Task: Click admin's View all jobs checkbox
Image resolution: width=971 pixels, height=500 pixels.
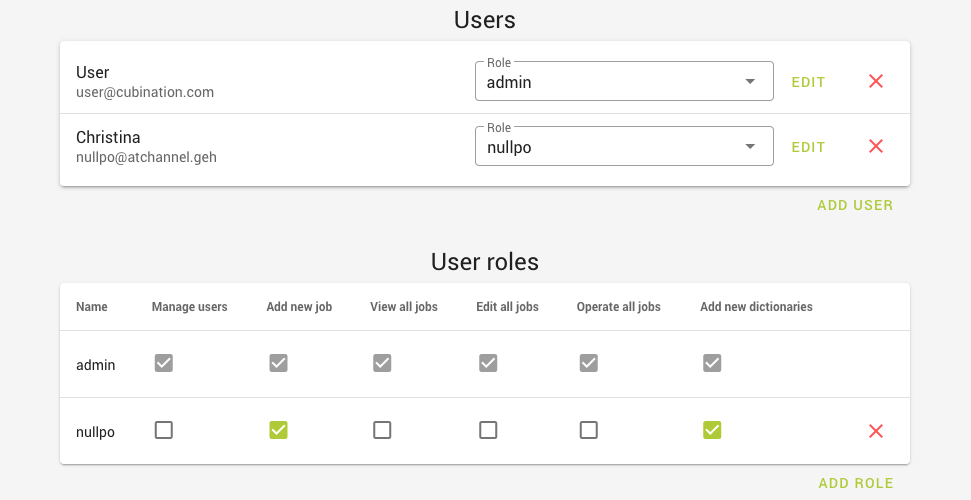Action: [x=382, y=364]
